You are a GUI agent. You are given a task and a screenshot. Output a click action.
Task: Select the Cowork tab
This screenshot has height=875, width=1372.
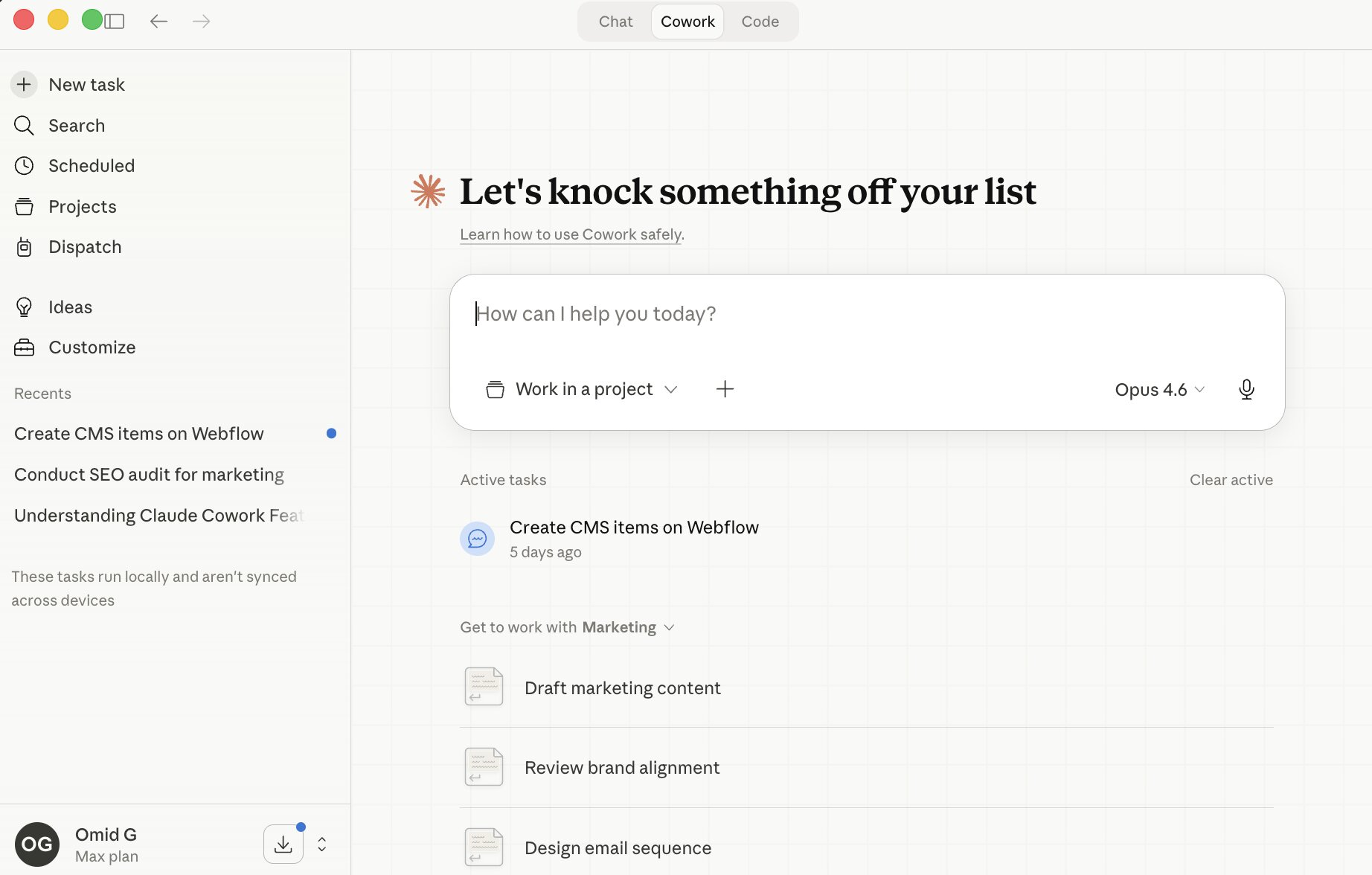[687, 22]
